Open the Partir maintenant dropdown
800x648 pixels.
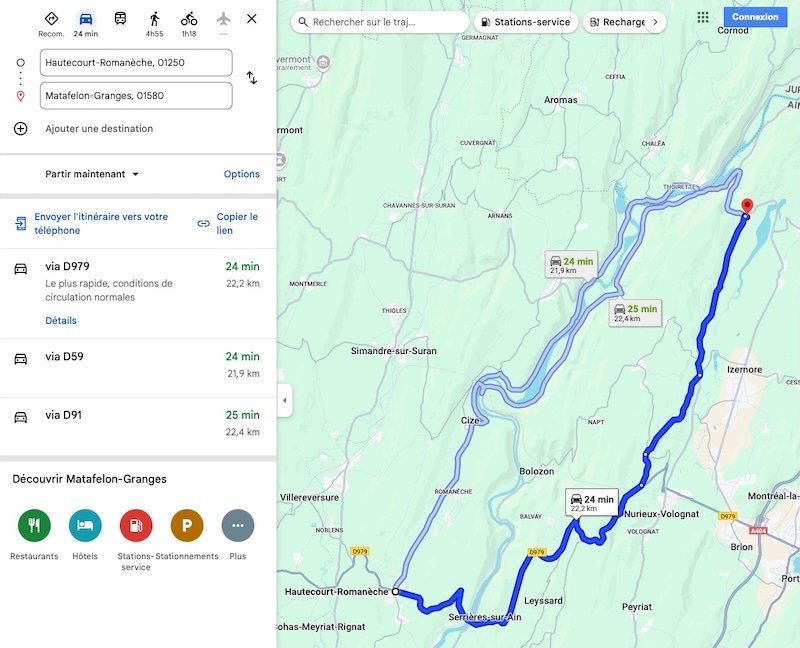pyautogui.click(x=92, y=174)
